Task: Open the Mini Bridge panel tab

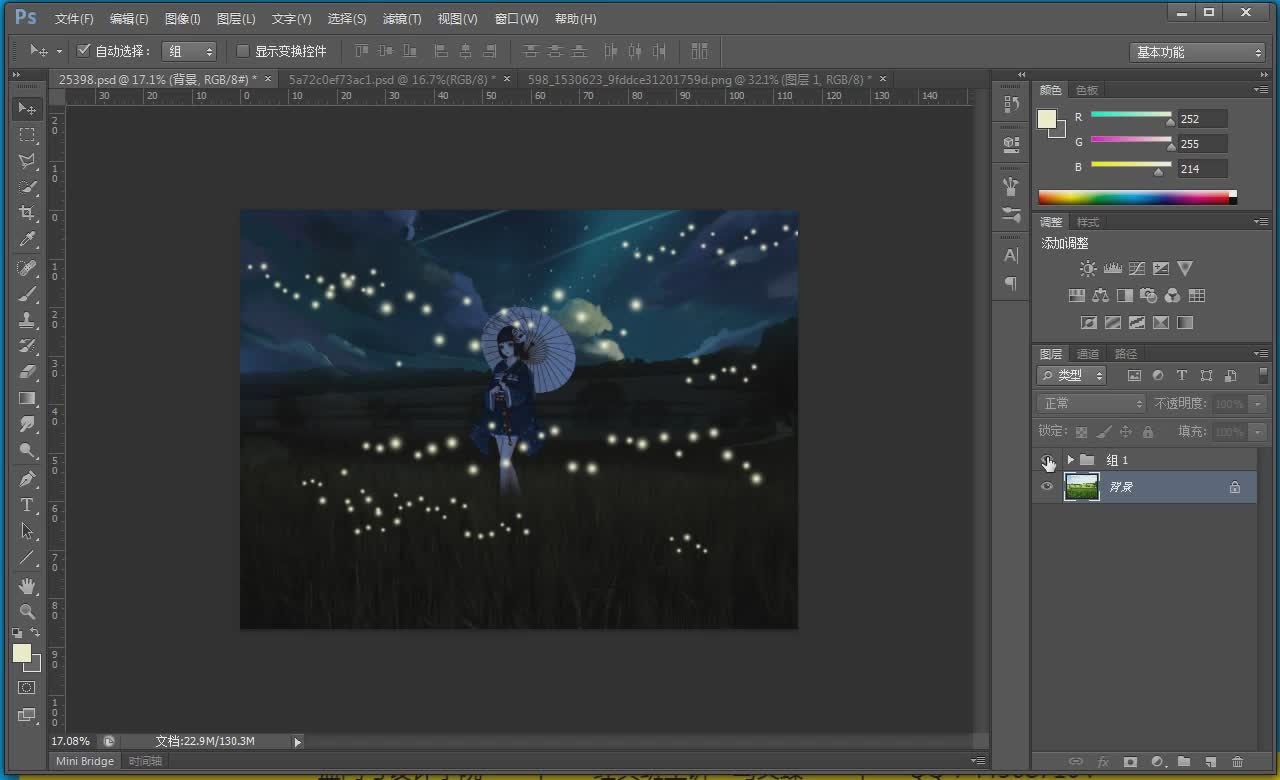Action: pyautogui.click(x=85, y=761)
